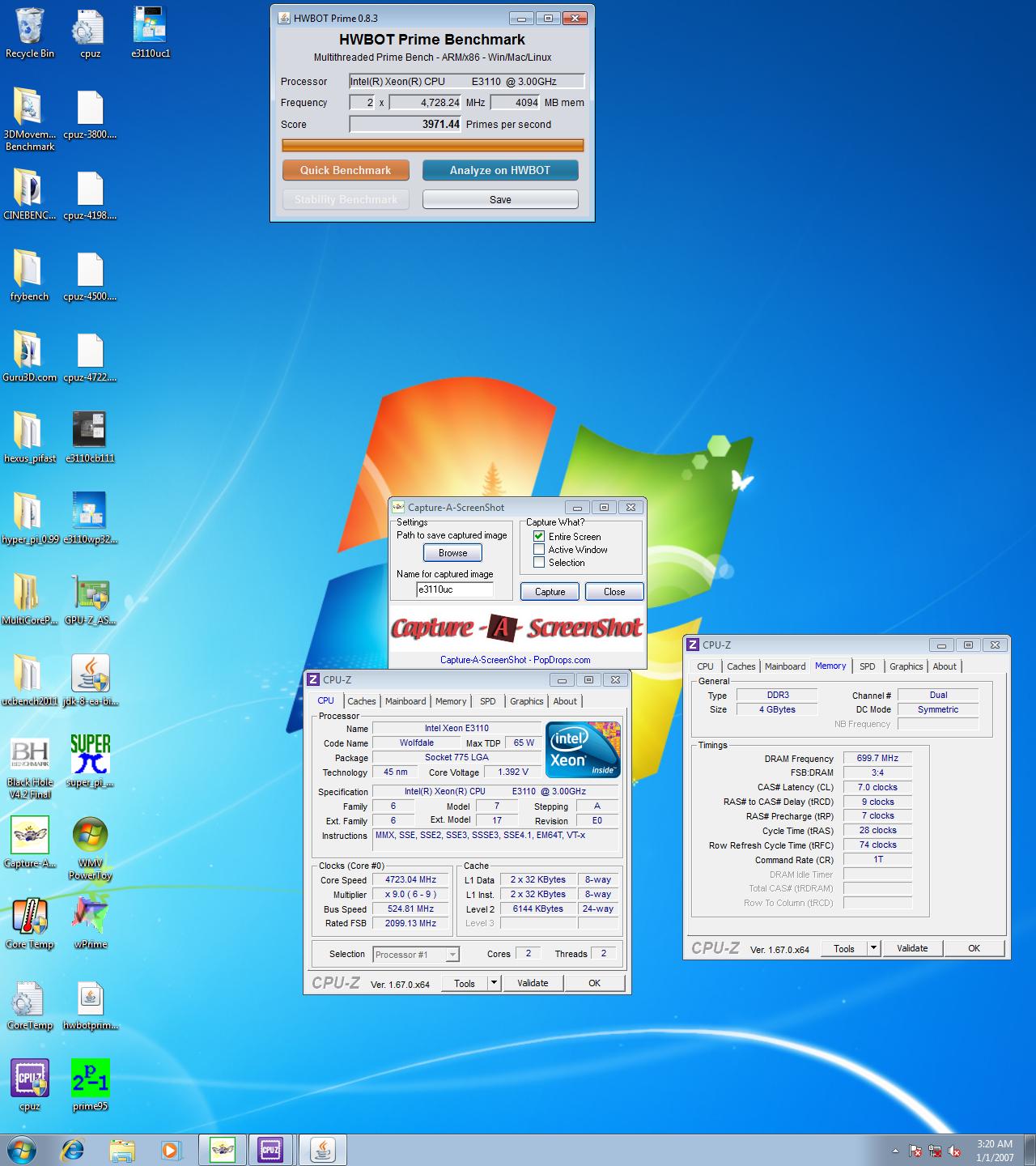Screen dimensions: 1036x1166
Task: Click the Windows Start orb
Action: 22,1150
